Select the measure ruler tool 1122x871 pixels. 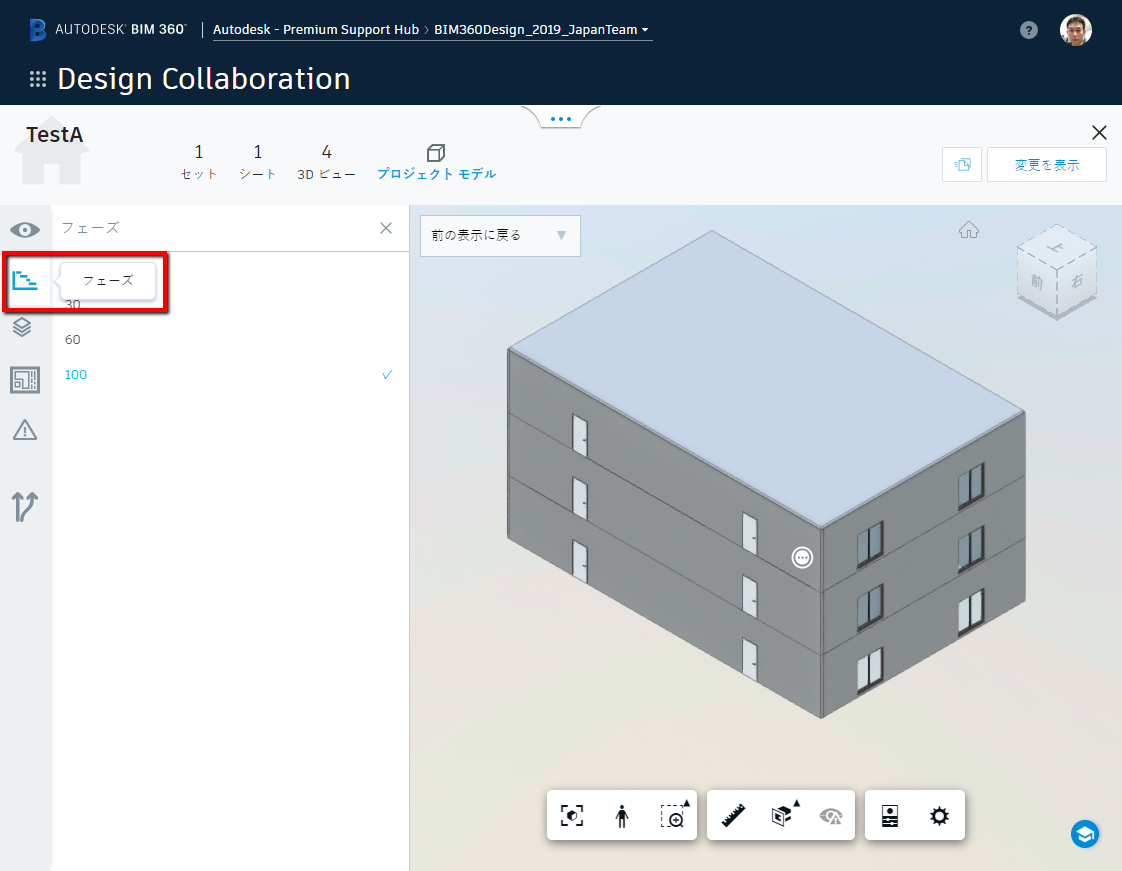tap(731, 815)
